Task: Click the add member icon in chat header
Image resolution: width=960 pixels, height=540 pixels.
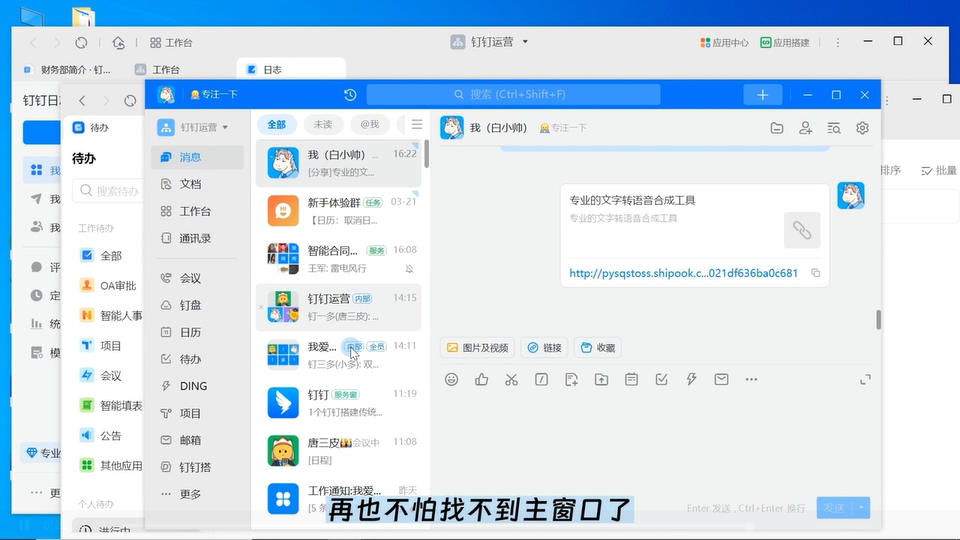Action: tap(805, 128)
